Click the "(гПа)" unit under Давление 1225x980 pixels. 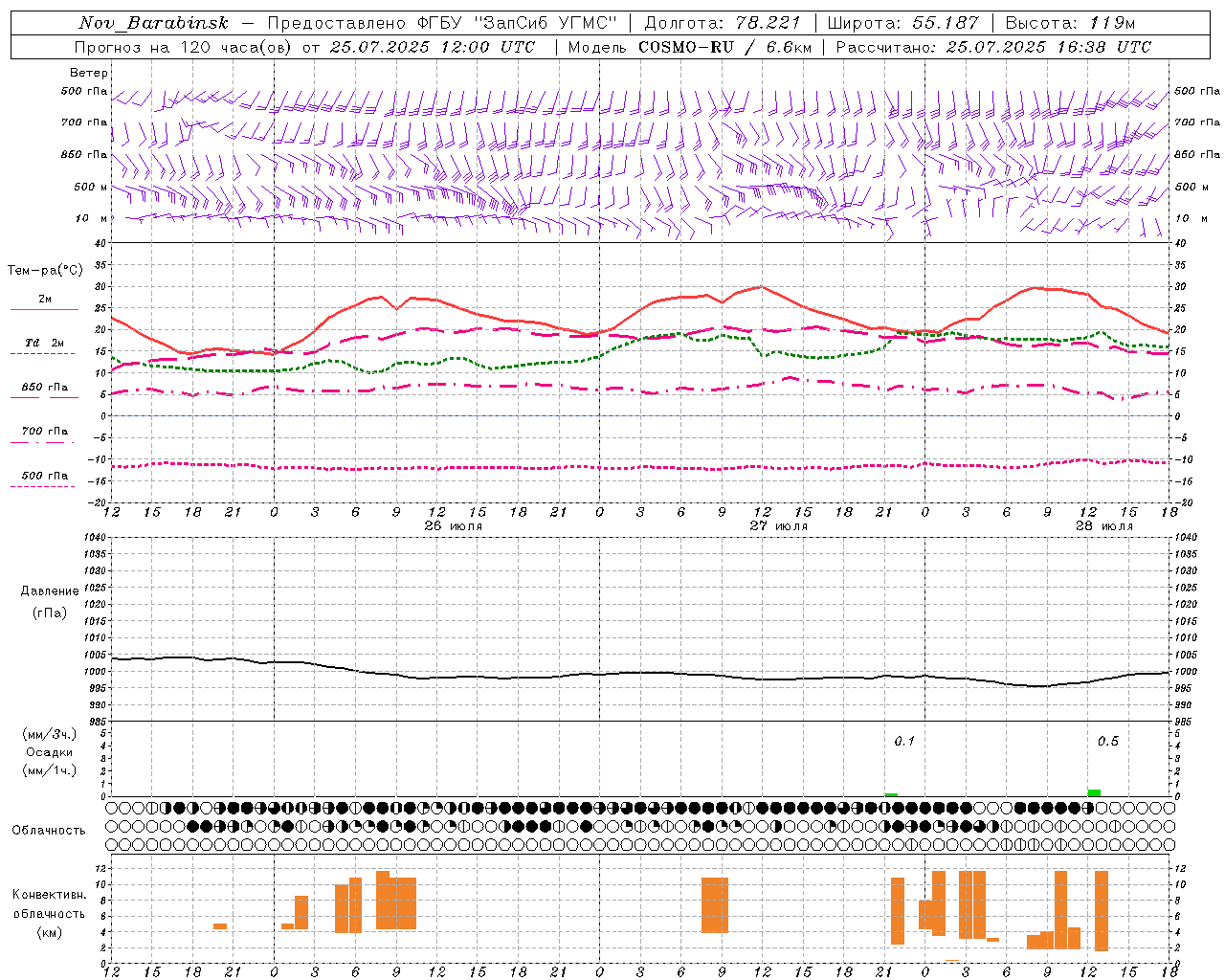[50, 612]
